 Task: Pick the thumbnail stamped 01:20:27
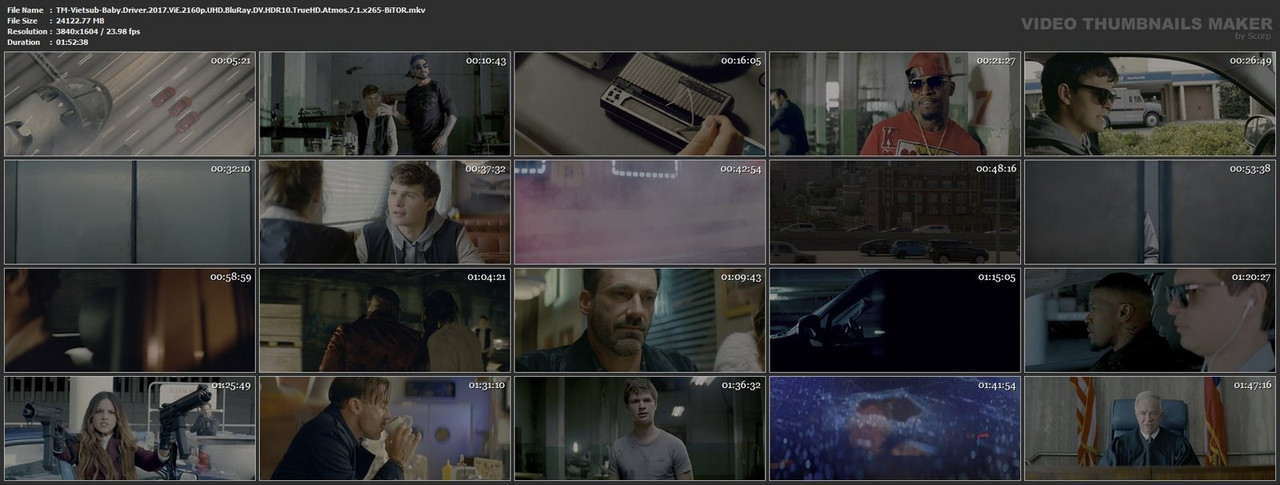1150,320
